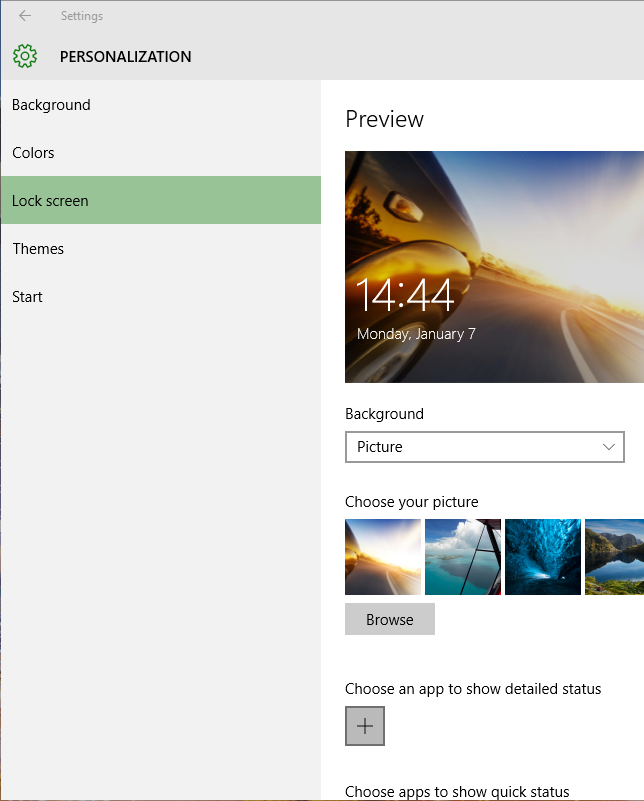Open the Background settings page
Image resolution: width=644 pixels, height=801 pixels.
point(161,105)
